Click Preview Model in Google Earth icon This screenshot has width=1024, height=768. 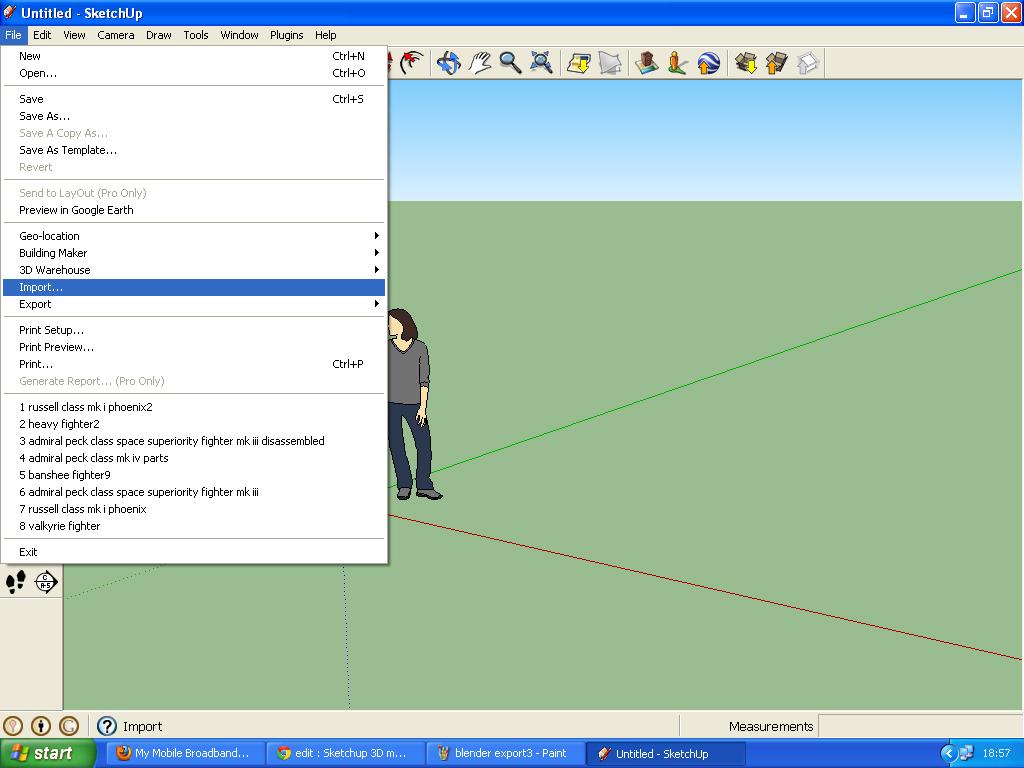[709, 63]
